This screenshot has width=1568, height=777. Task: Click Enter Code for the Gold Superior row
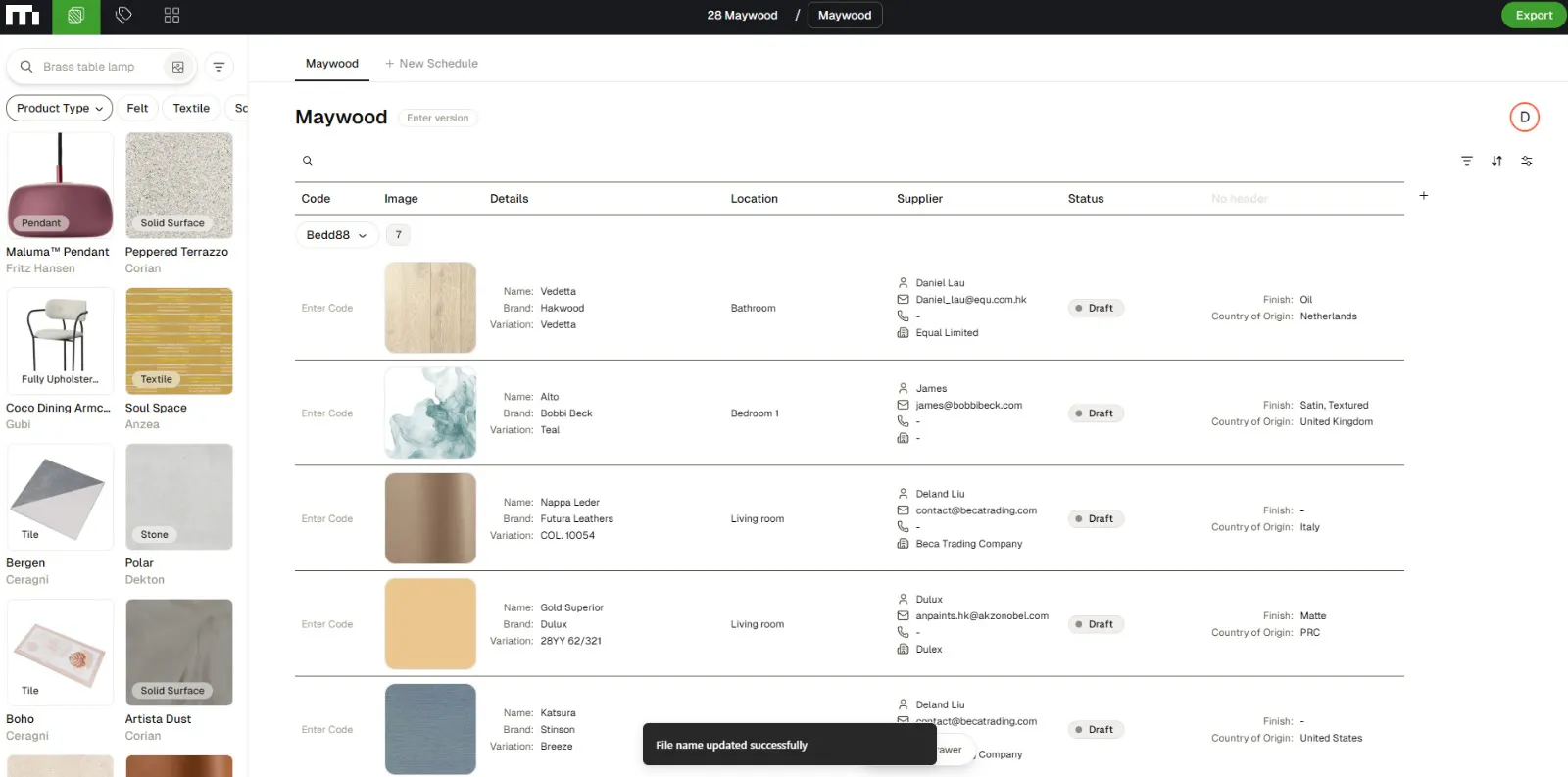coord(327,624)
